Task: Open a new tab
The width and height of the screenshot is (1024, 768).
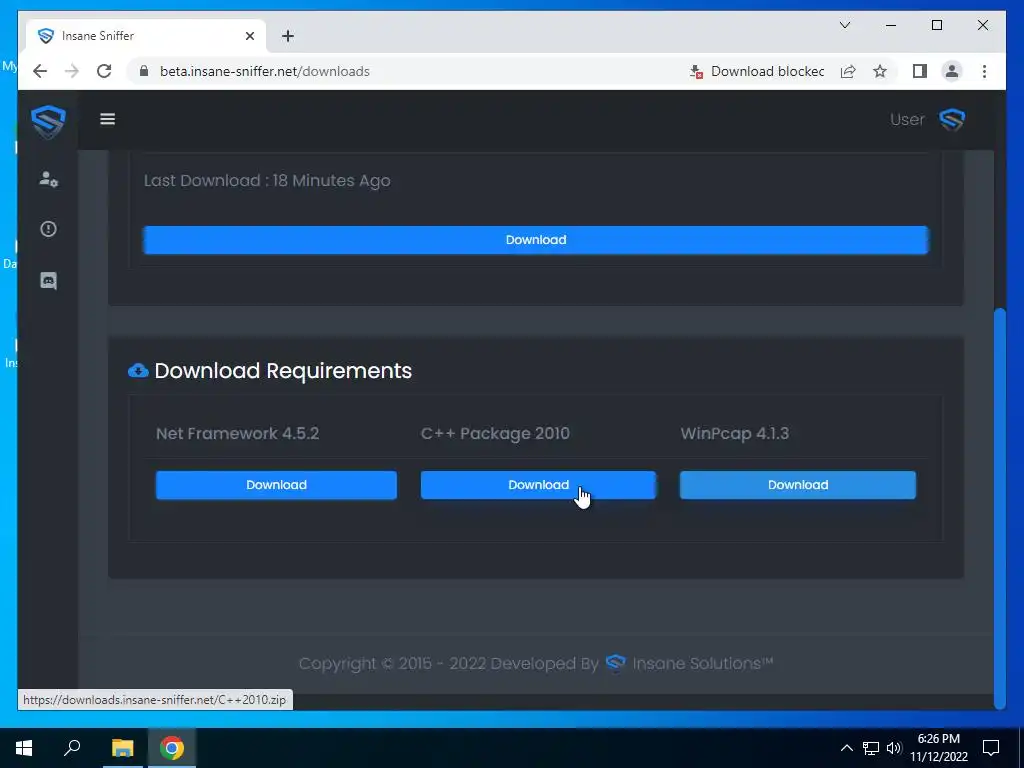Action: pos(288,36)
